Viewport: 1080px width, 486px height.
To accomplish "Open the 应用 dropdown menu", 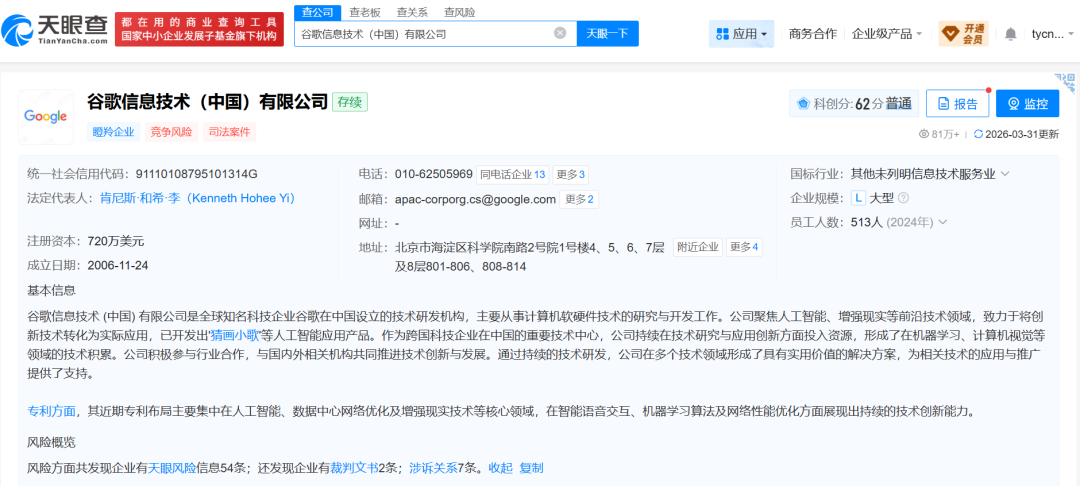I will pyautogui.click(x=741, y=34).
